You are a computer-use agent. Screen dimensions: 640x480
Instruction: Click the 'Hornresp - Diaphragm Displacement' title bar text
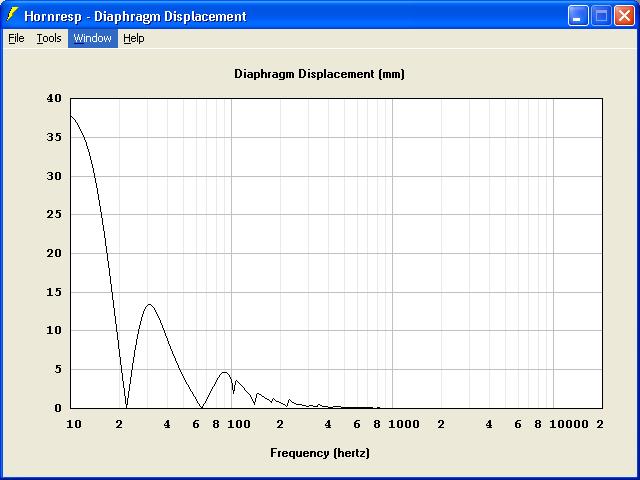[135, 16]
